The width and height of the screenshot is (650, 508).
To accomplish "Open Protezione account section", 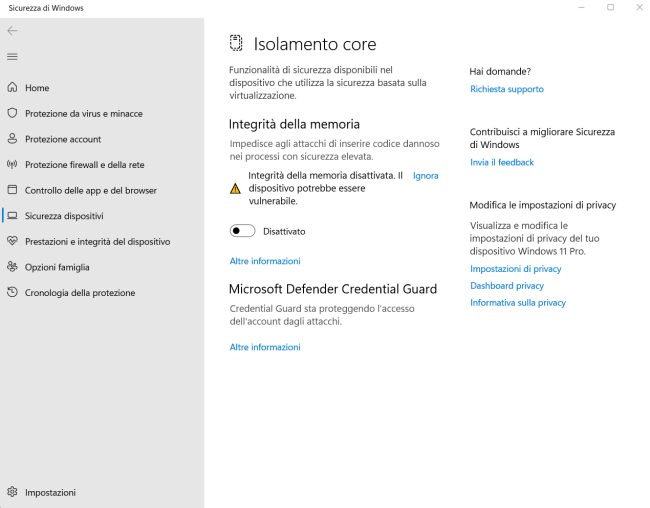I will (102, 139).
